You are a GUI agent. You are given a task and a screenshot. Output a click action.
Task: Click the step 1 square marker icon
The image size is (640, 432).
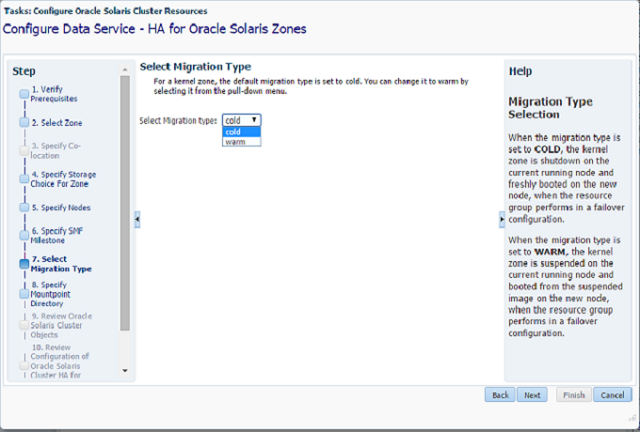(x=24, y=94)
